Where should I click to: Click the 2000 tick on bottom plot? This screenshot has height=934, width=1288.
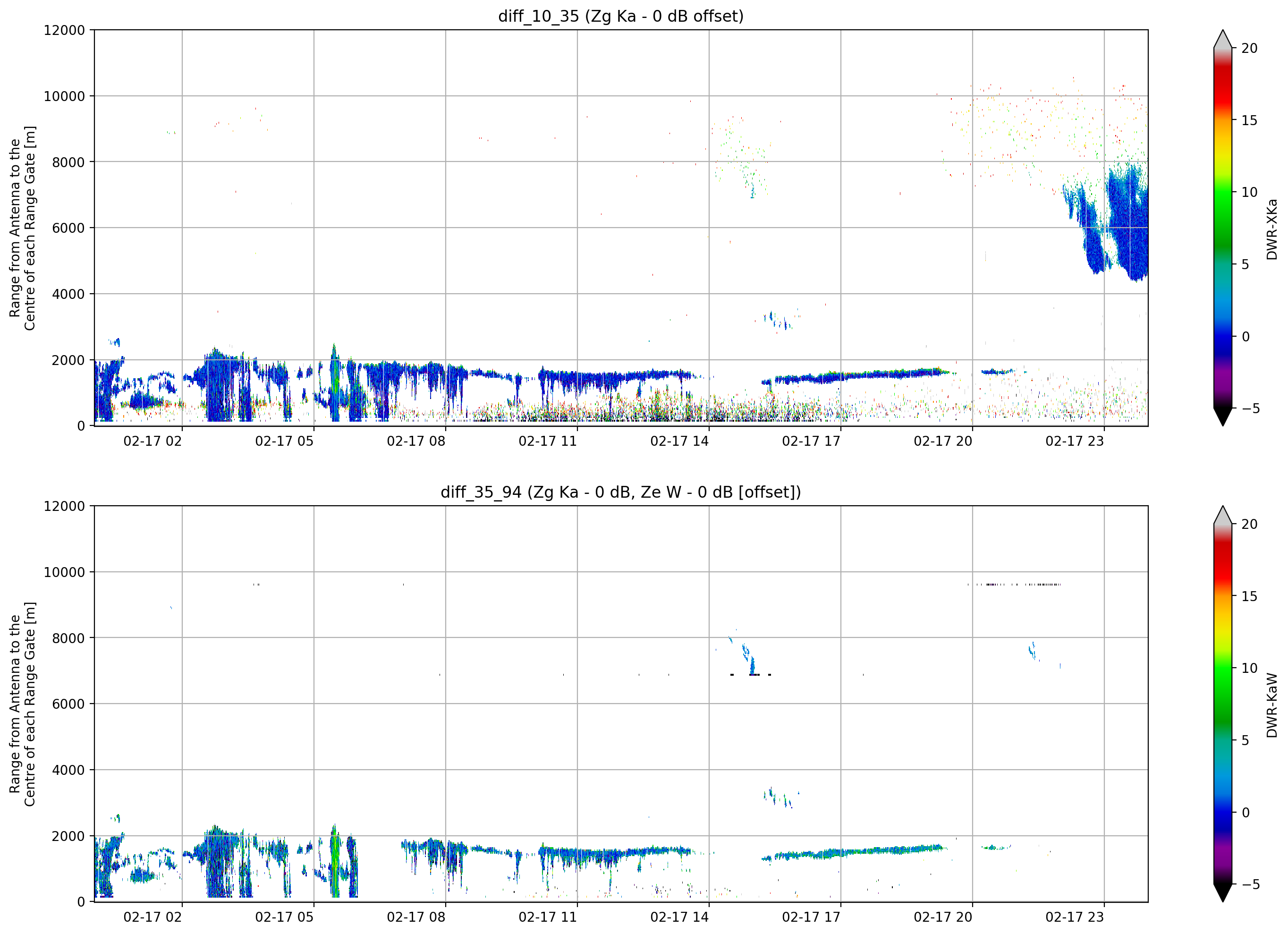click(68, 836)
